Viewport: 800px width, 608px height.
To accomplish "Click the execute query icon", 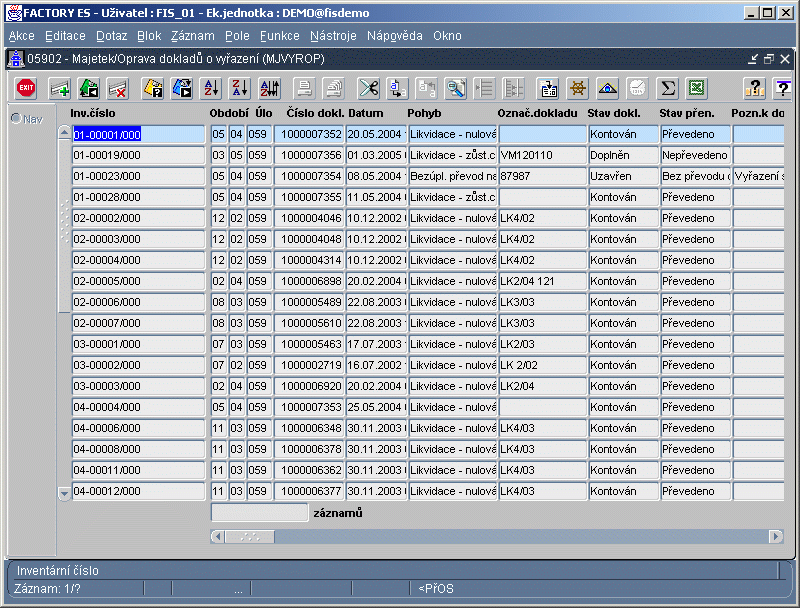I will point(182,88).
